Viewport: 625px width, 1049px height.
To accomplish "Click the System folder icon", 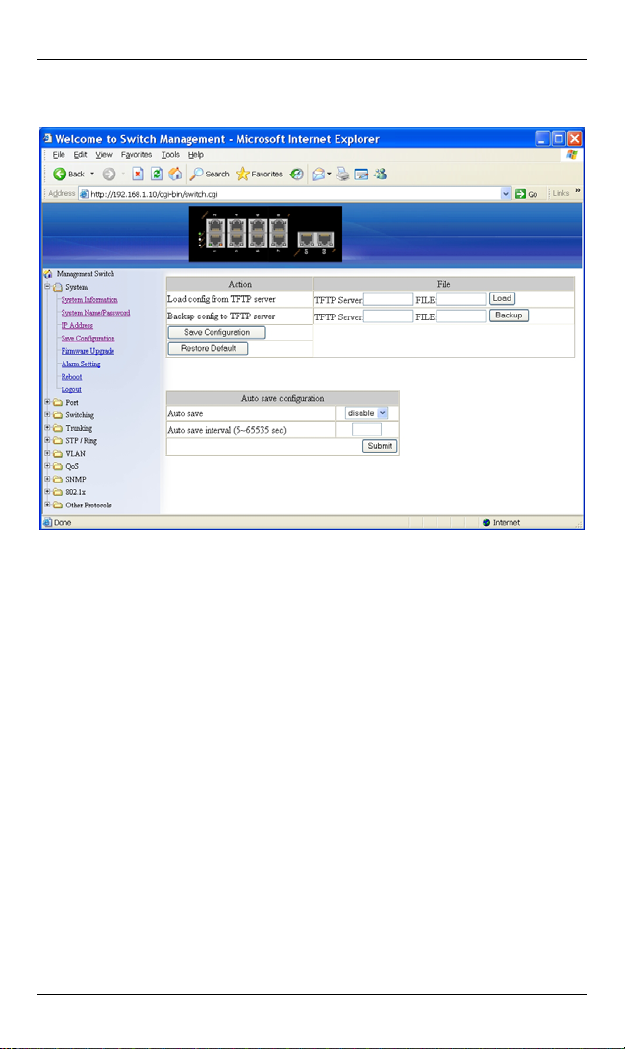I will (58, 287).
